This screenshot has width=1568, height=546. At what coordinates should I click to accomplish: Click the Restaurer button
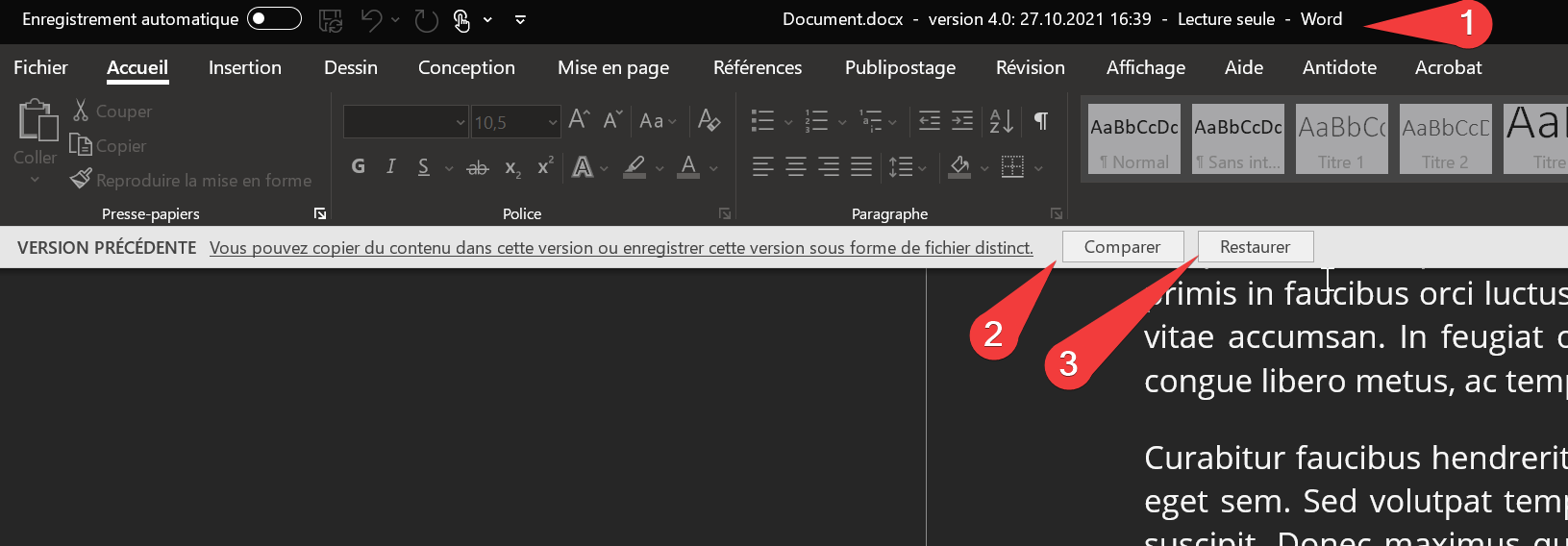pyautogui.click(x=1255, y=247)
